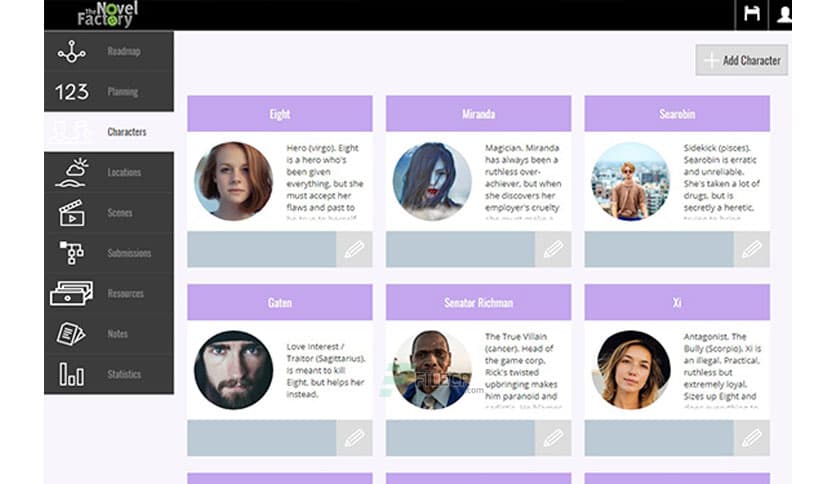This screenshot has height=484, width=836.
Task: Open the Searobin card header
Action: tap(677, 114)
